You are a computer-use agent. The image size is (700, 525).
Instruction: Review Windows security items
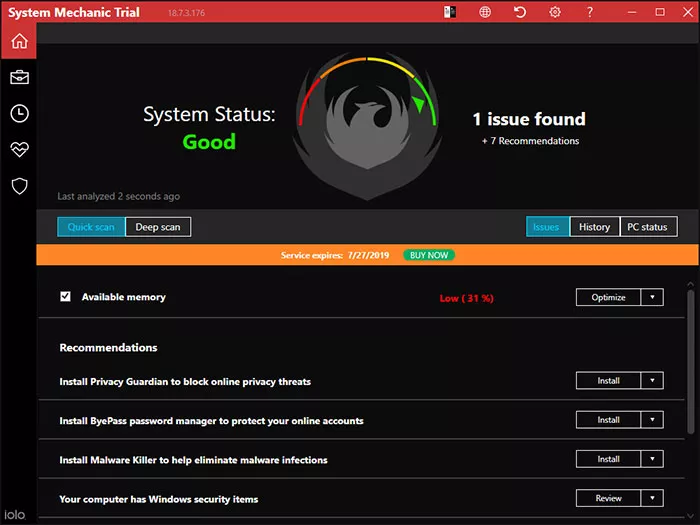[x=608, y=498]
